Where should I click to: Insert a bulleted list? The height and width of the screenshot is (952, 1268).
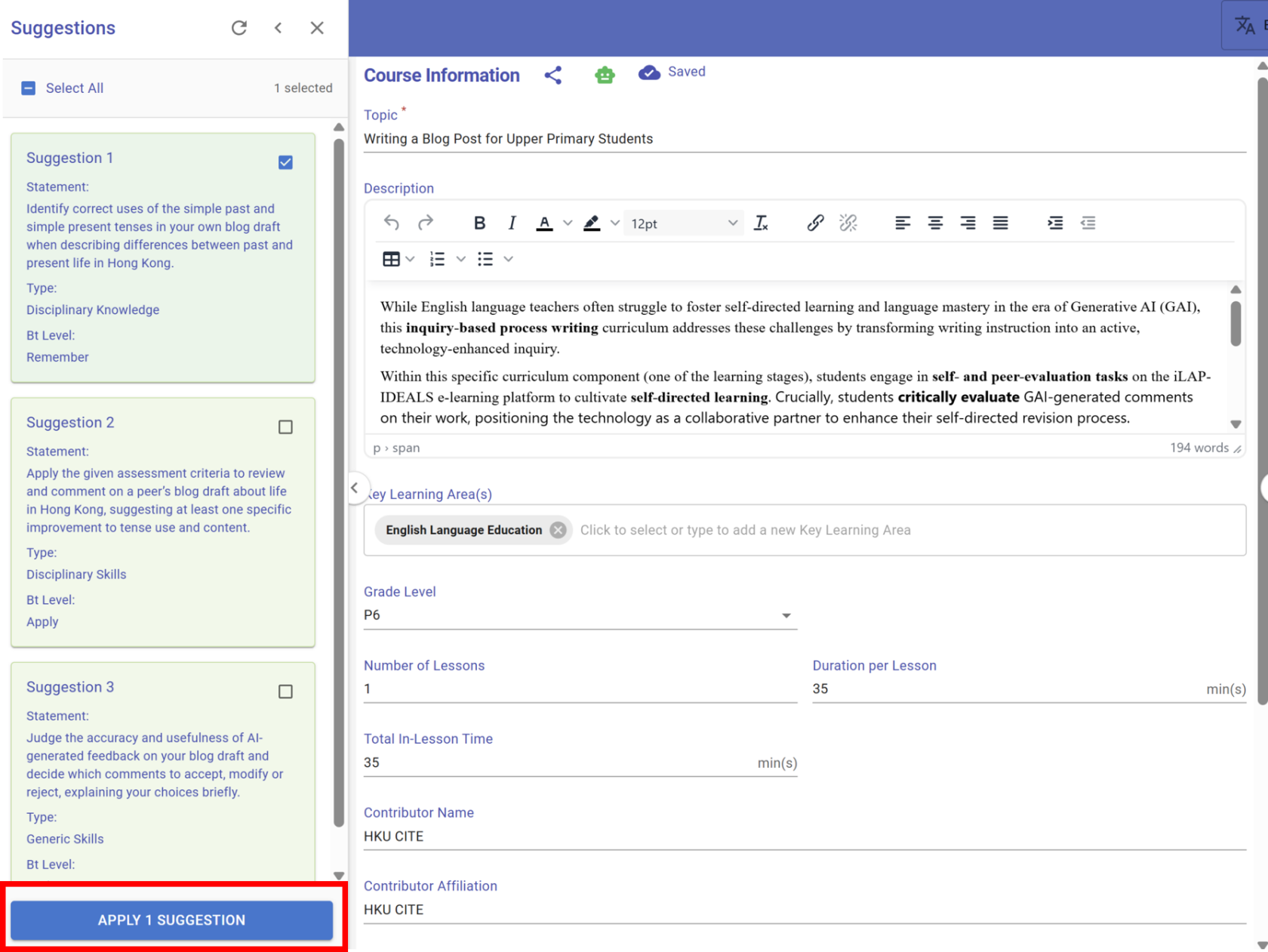coord(485,259)
